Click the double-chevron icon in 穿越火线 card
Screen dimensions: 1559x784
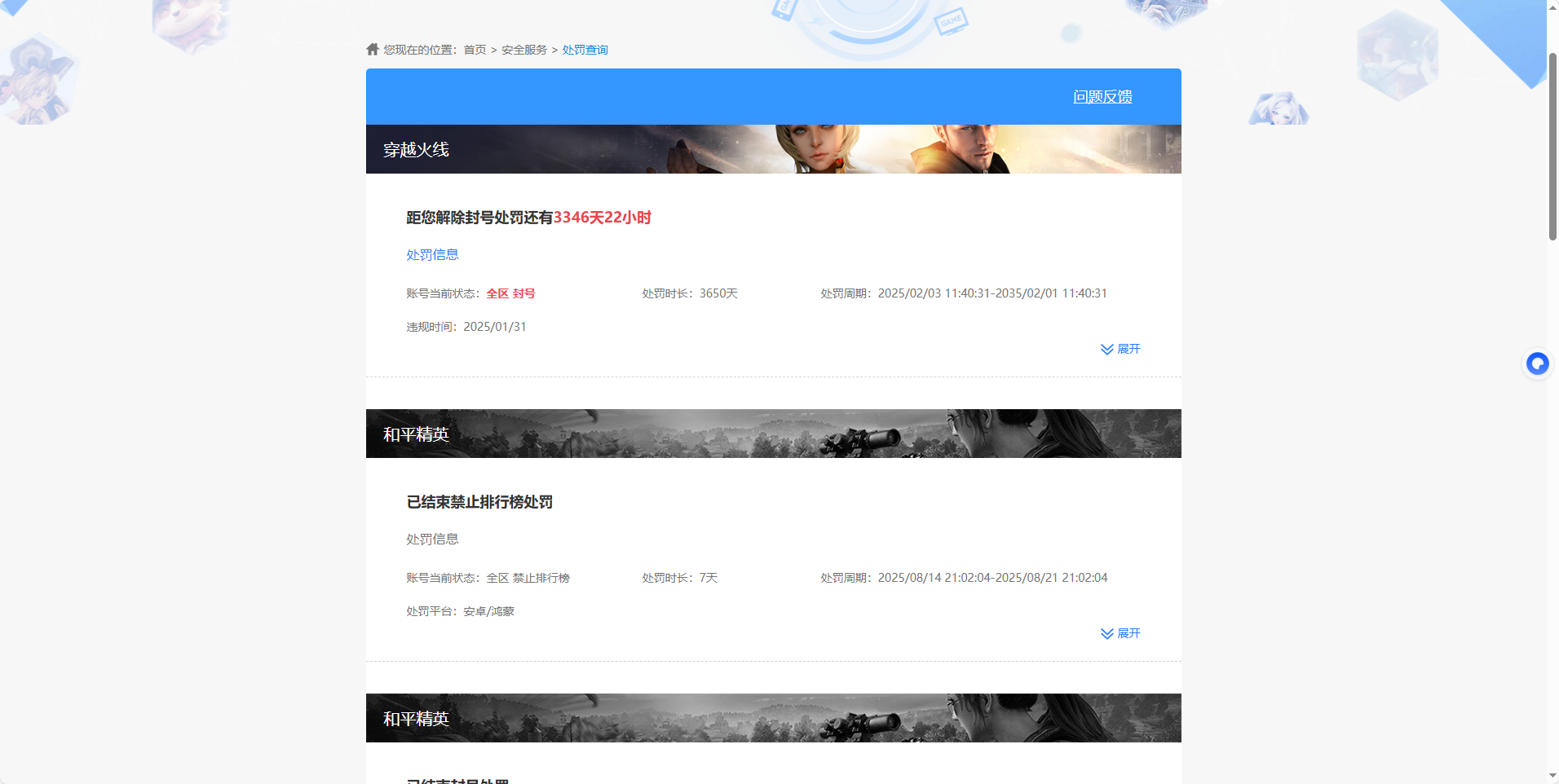[x=1106, y=350]
